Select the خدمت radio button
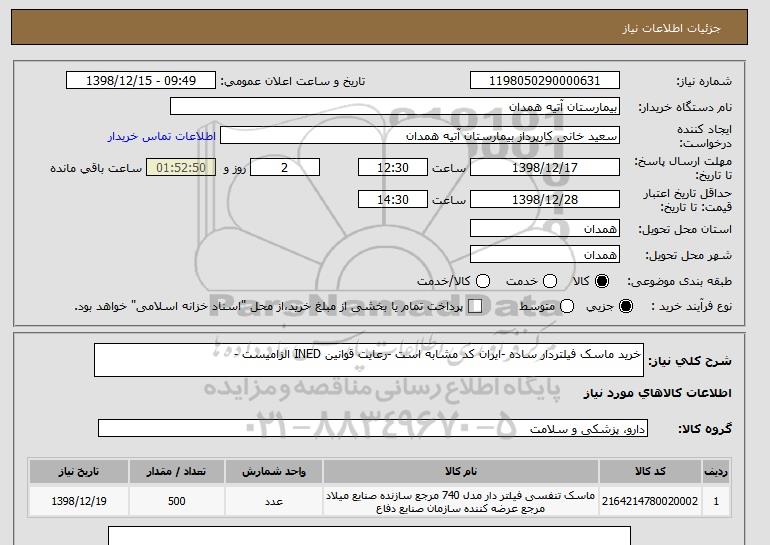The image size is (770, 545). (x=550, y=281)
